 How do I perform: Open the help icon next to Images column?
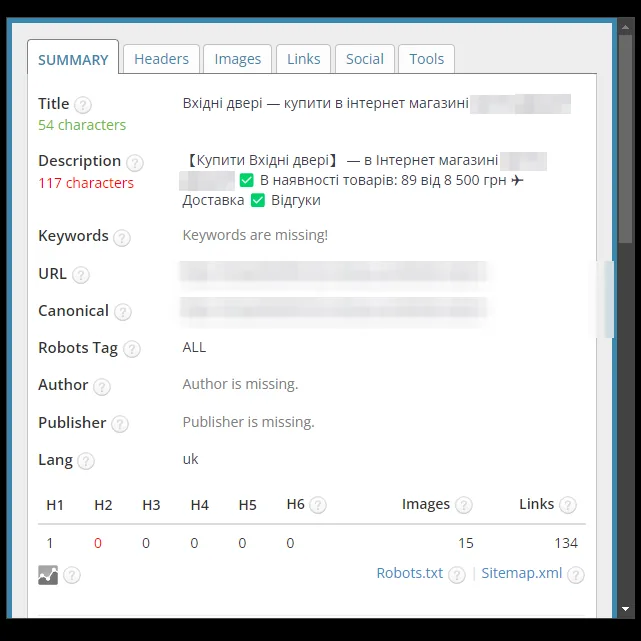pyautogui.click(x=464, y=505)
